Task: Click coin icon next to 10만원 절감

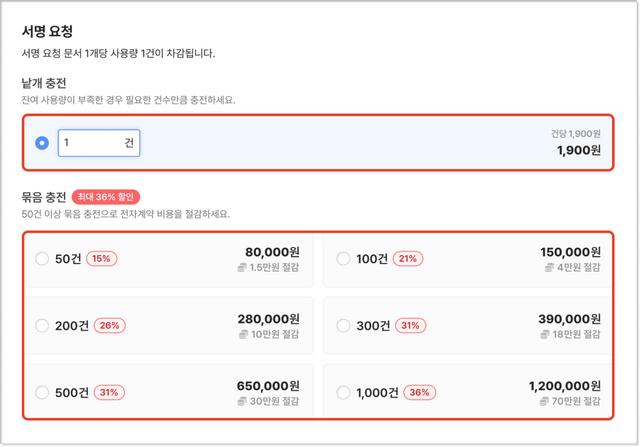Action: 243,335
